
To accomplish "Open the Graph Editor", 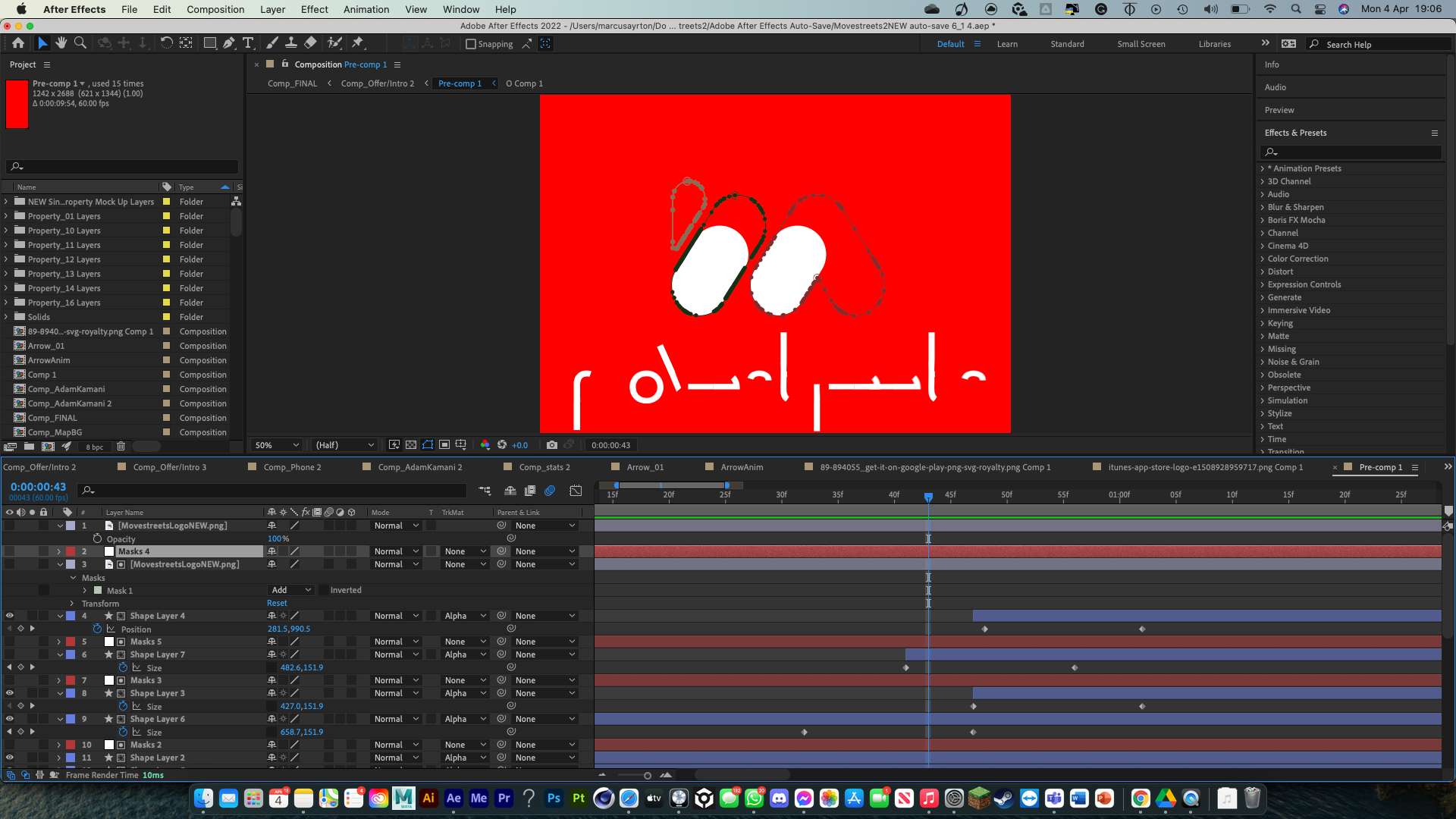I will tap(576, 491).
